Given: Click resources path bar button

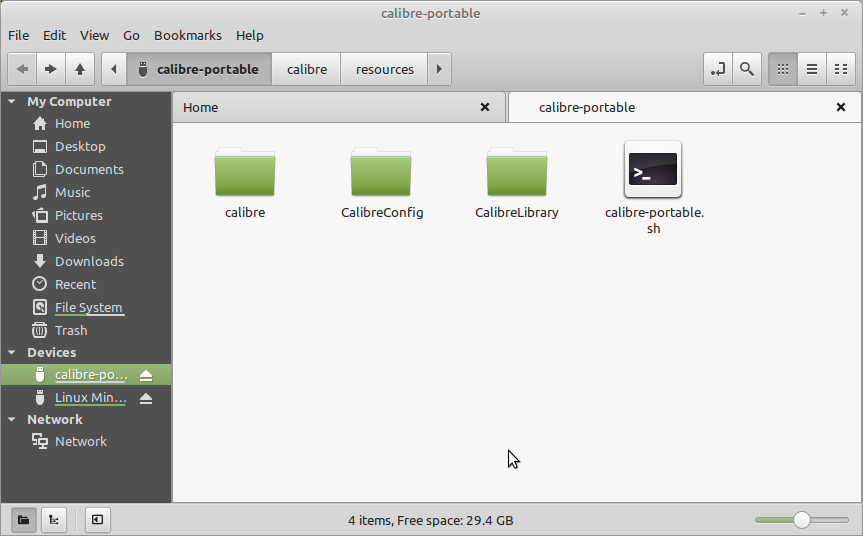Looking at the screenshot, I should (384, 69).
